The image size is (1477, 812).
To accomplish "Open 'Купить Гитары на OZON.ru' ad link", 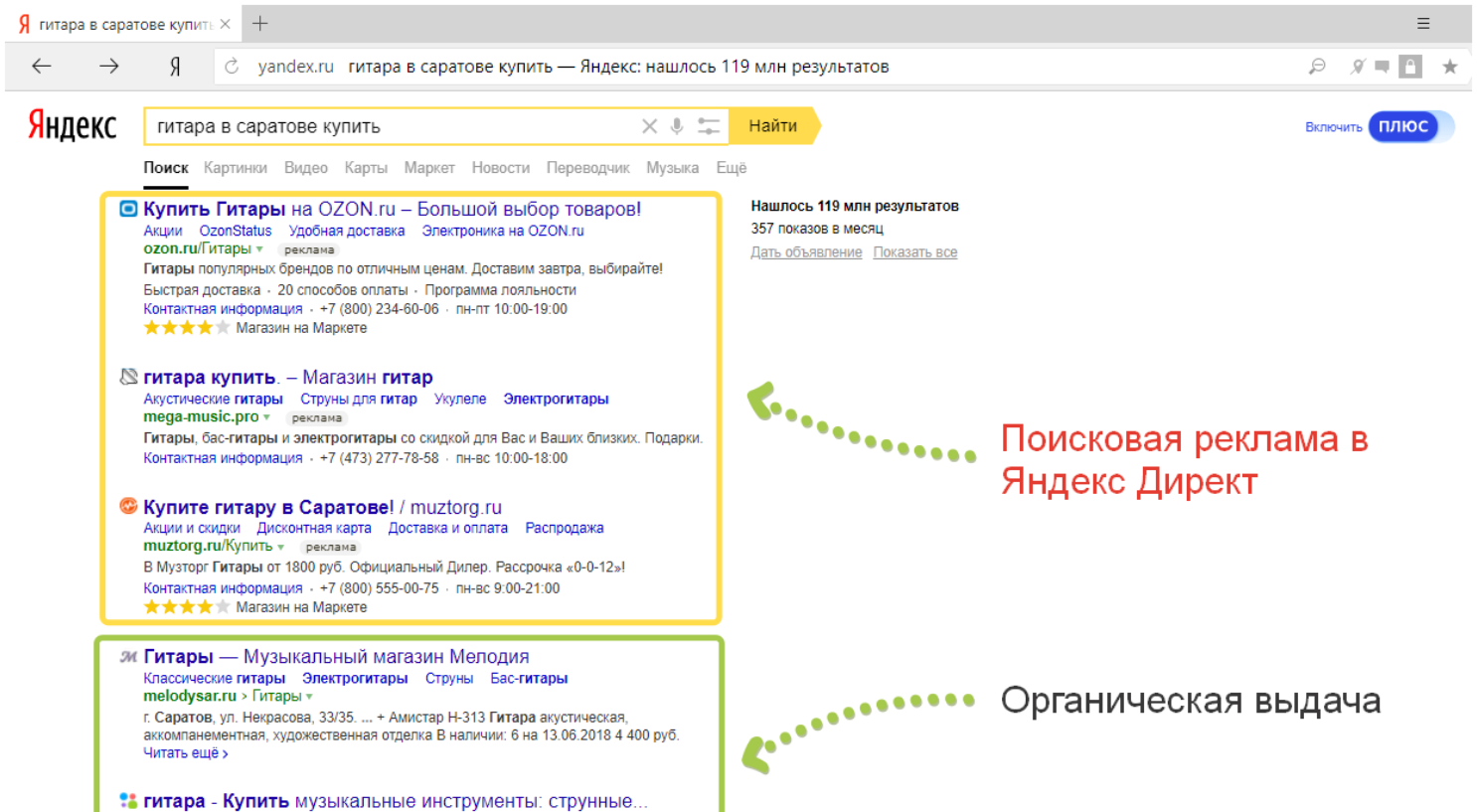I will pyautogui.click(x=392, y=209).
